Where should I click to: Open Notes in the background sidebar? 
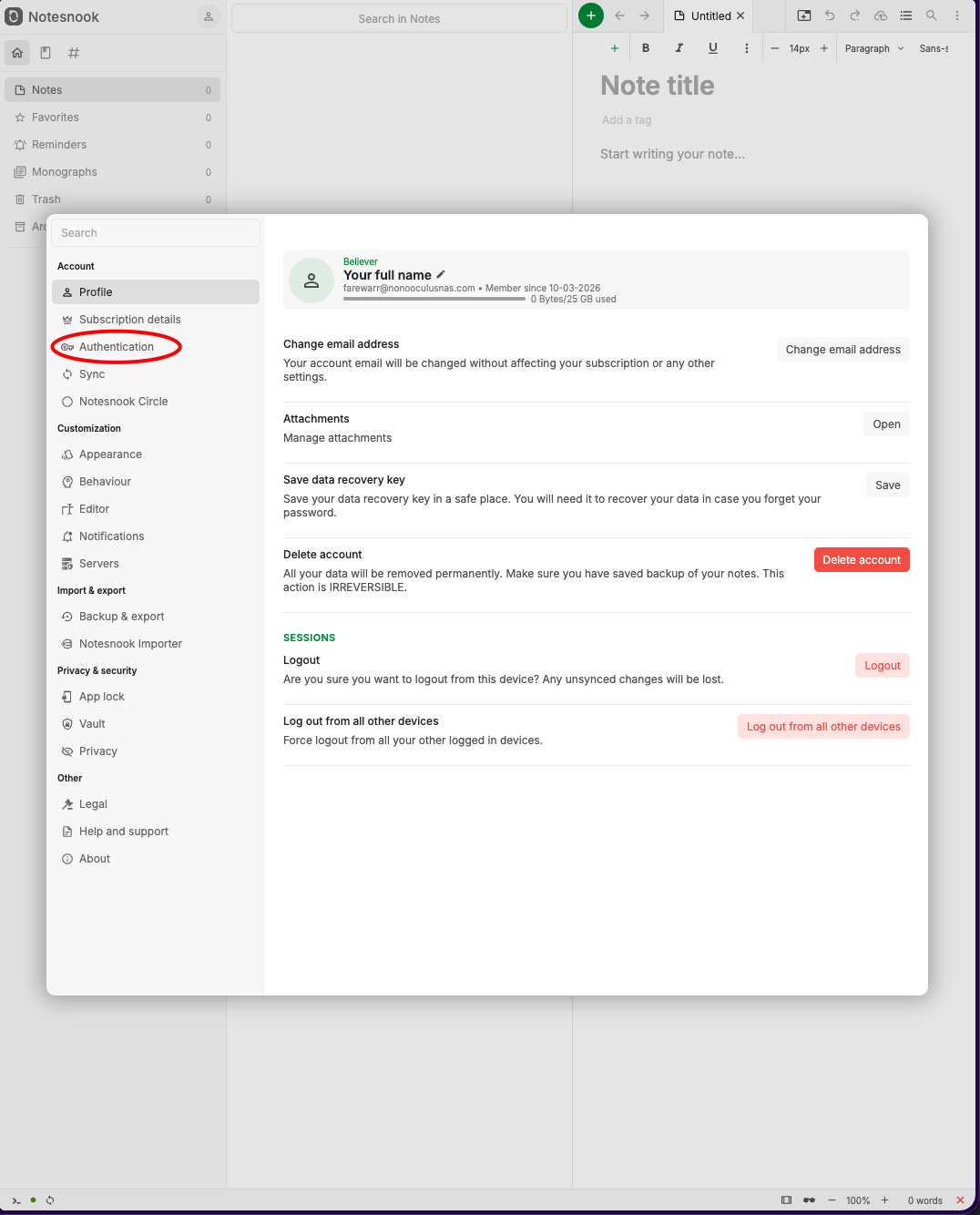click(x=113, y=90)
